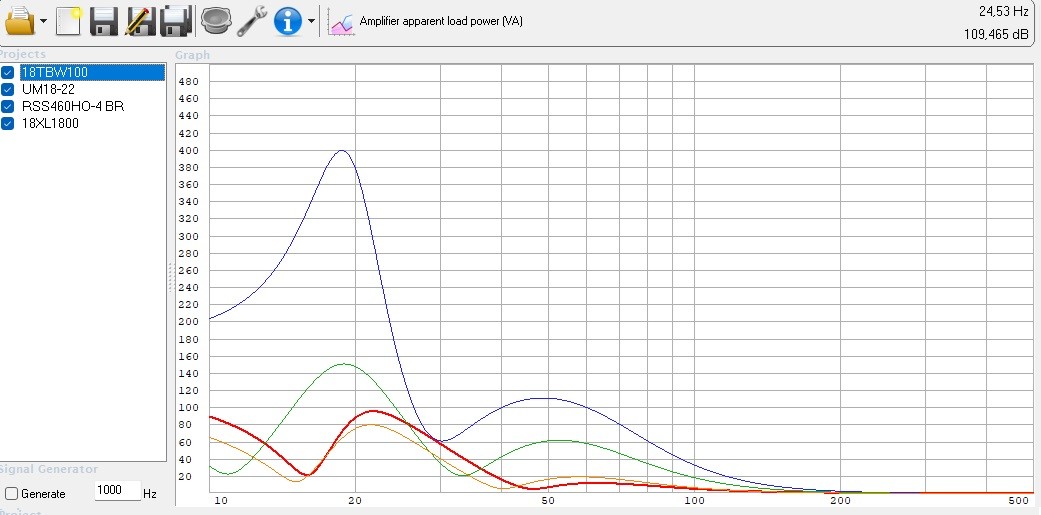Viewport: 1041px width, 515px height.
Task: Click the Save As floppy icon with pencil
Action: tap(139, 20)
